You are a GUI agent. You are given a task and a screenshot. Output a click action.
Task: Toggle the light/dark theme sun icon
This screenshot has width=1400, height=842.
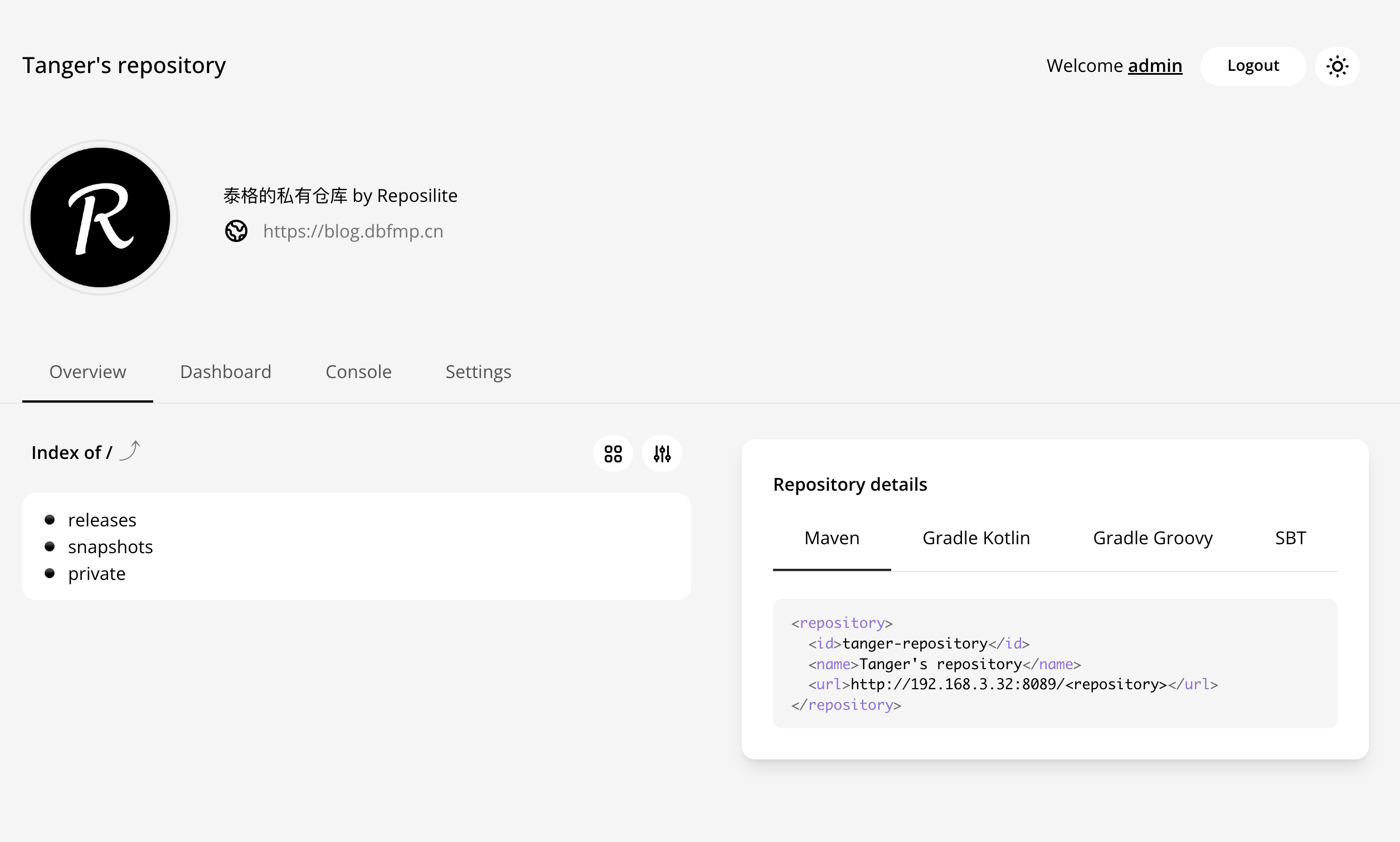coord(1336,66)
